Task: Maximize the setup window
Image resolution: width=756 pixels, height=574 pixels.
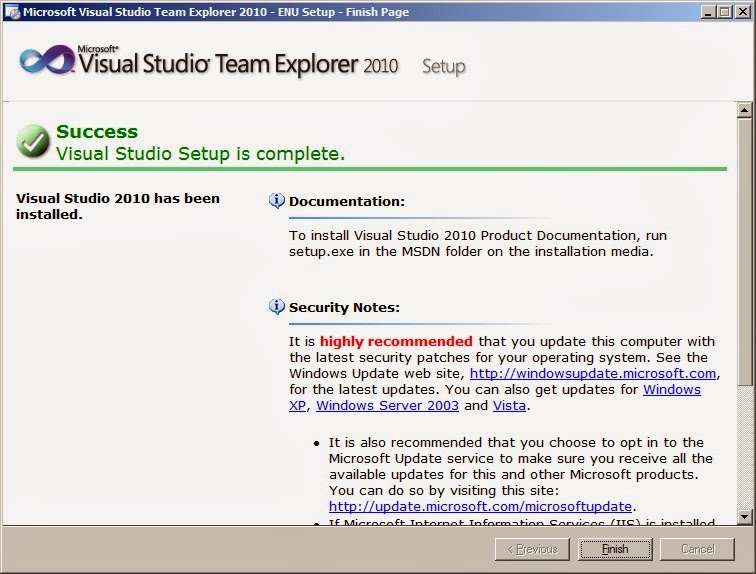Action: [x=724, y=12]
